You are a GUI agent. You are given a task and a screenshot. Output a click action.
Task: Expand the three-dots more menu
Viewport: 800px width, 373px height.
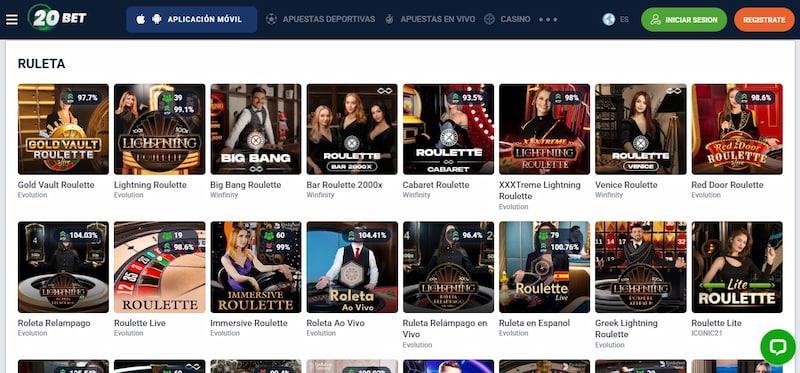548,19
